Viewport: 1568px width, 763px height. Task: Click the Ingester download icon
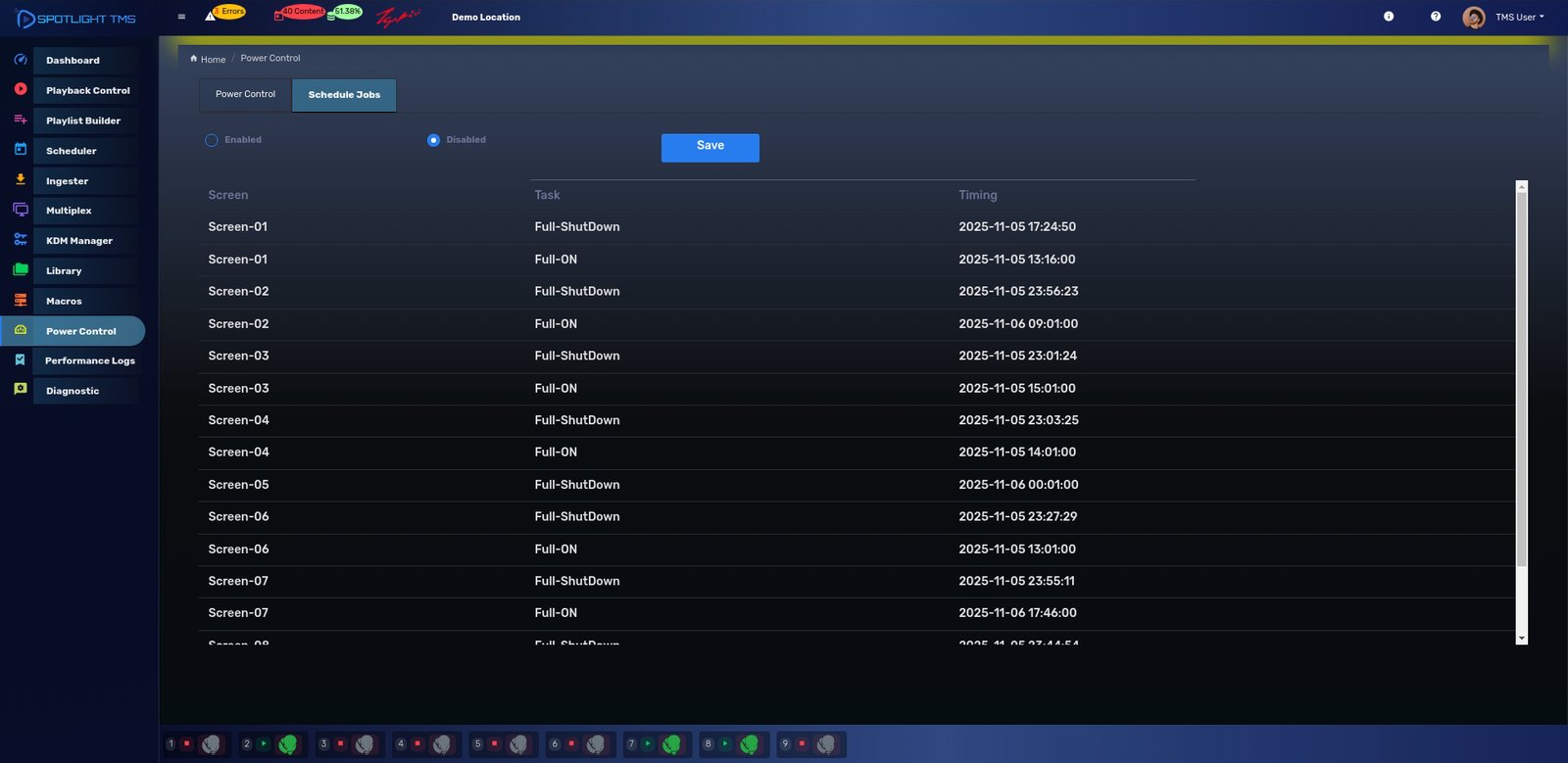[21, 180]
